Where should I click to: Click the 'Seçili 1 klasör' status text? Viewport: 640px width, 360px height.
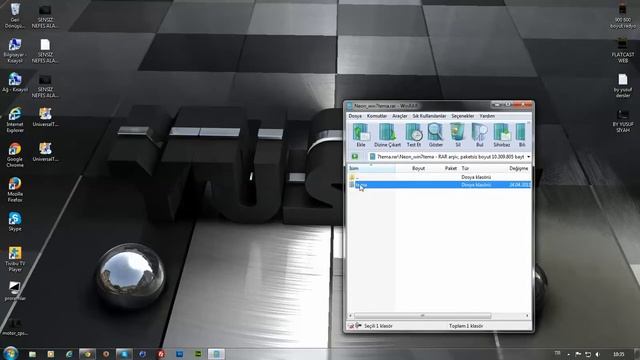[378, 326]
